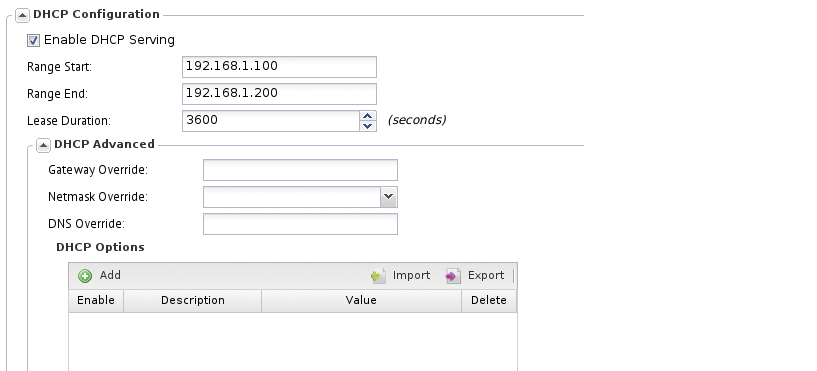This screenshot has height=371, width=817.
Task: Increase Lease Duration with up arrow
Action: [368, 116]
